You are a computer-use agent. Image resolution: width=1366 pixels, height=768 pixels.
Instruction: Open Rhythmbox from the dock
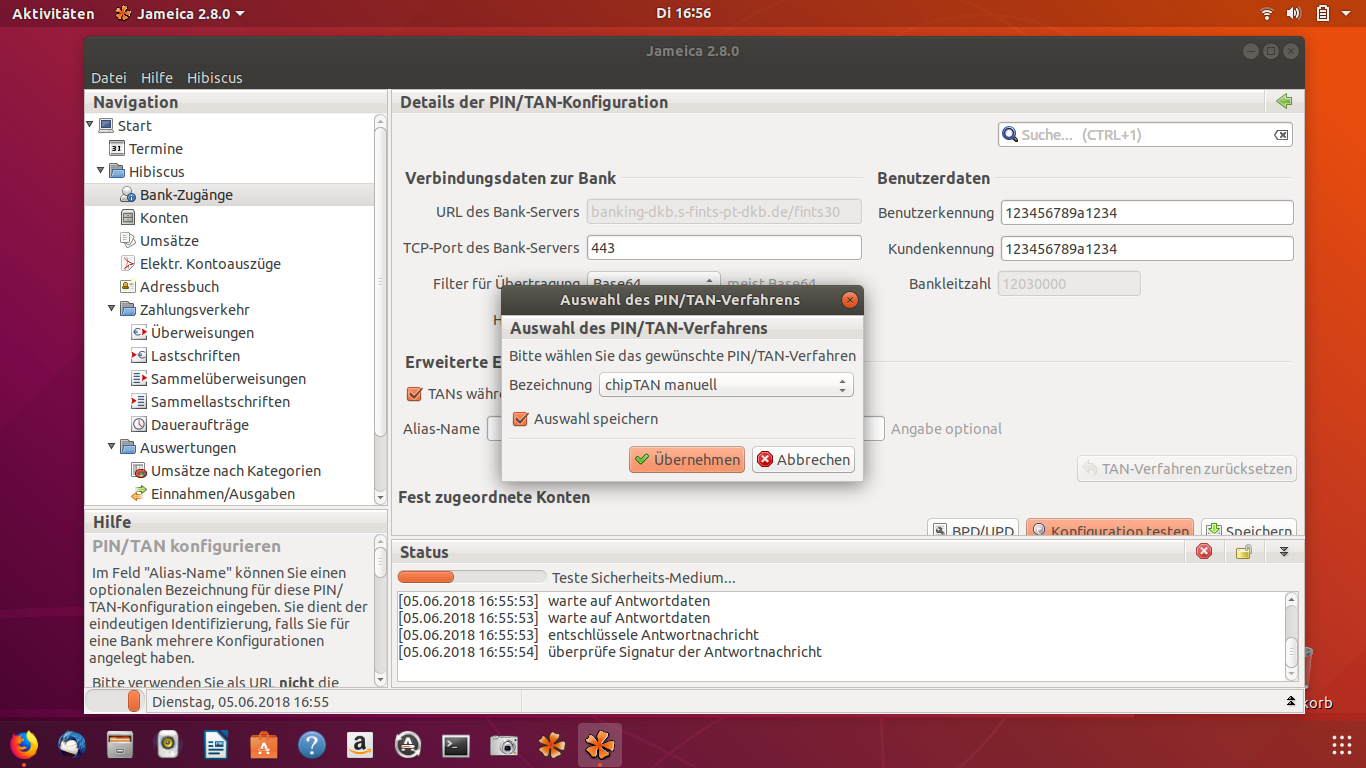(168, 745)
